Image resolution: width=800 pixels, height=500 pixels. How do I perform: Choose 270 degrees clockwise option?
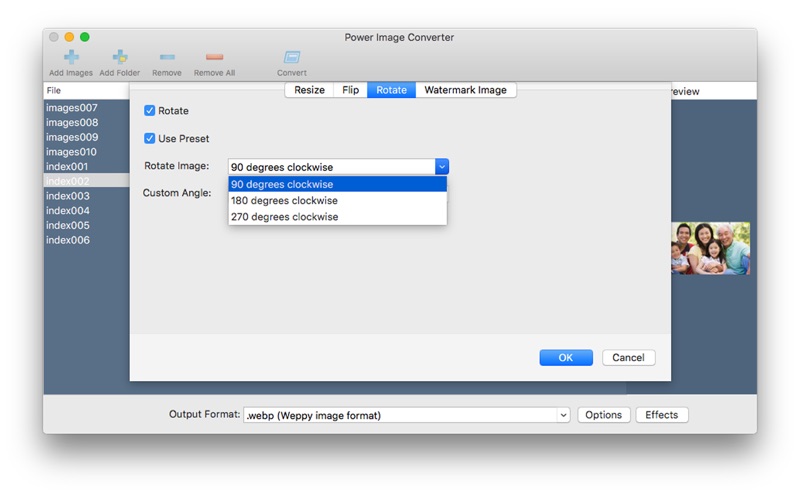click(337, 217)
